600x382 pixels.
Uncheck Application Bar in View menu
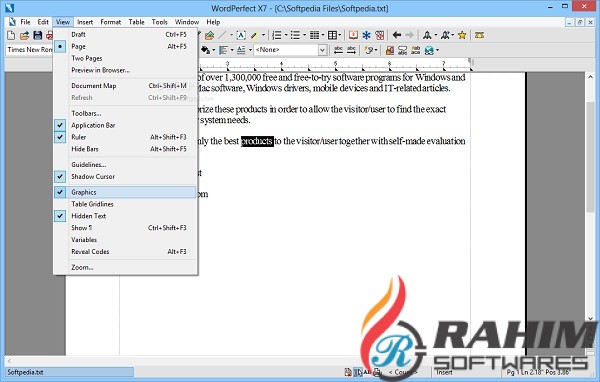[x=125, y=125]
